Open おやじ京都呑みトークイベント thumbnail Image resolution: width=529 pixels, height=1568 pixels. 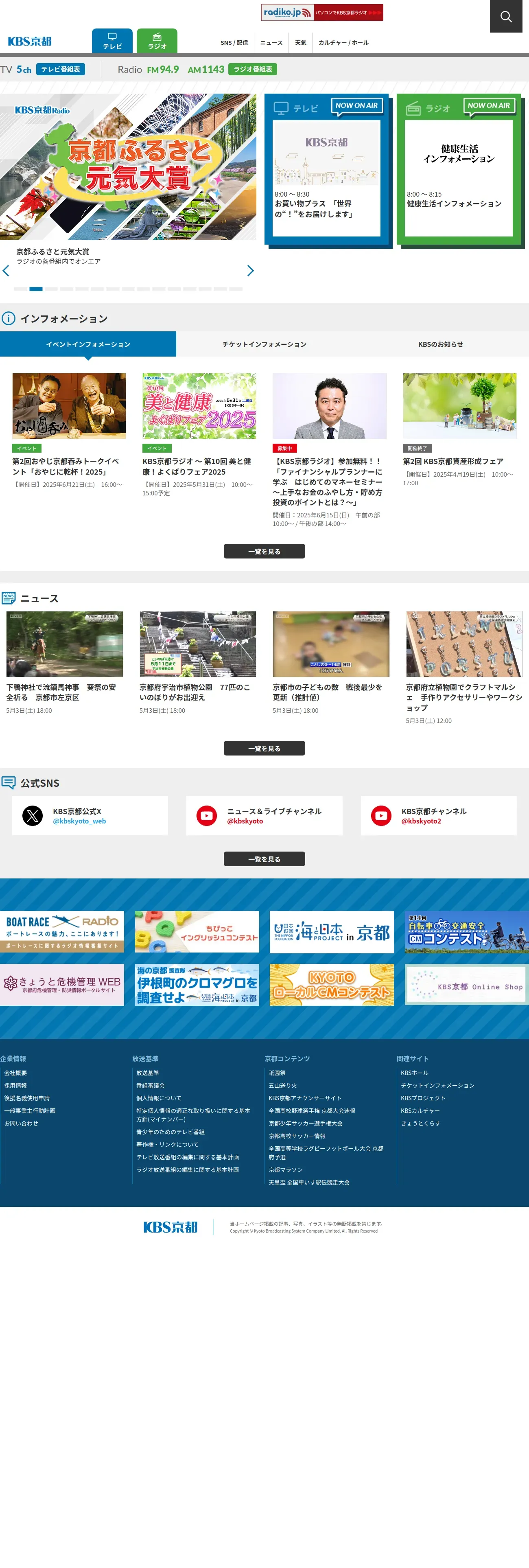click(x=70, y=406)
